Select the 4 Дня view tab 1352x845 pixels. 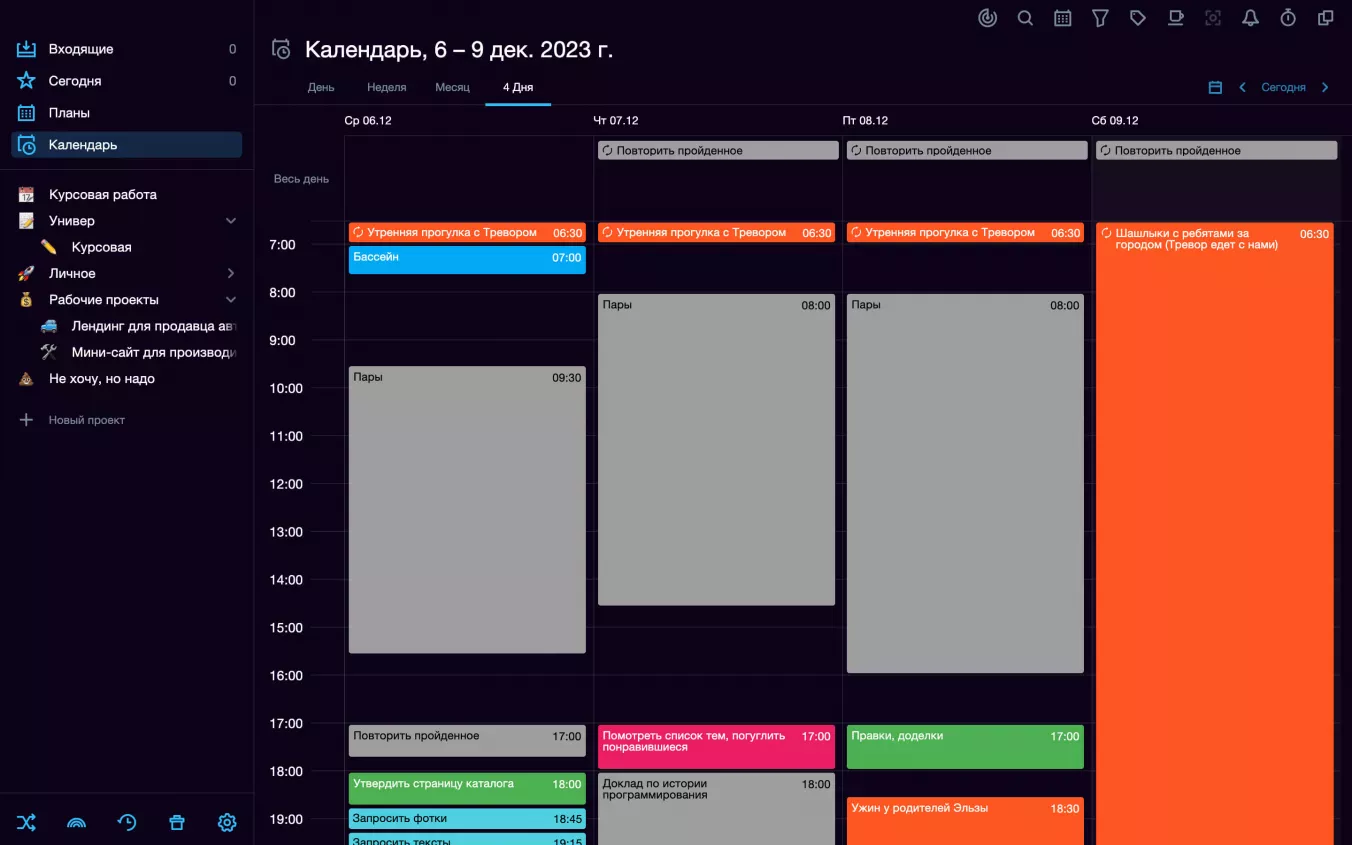pyautogui.click(x=518, y=87)
